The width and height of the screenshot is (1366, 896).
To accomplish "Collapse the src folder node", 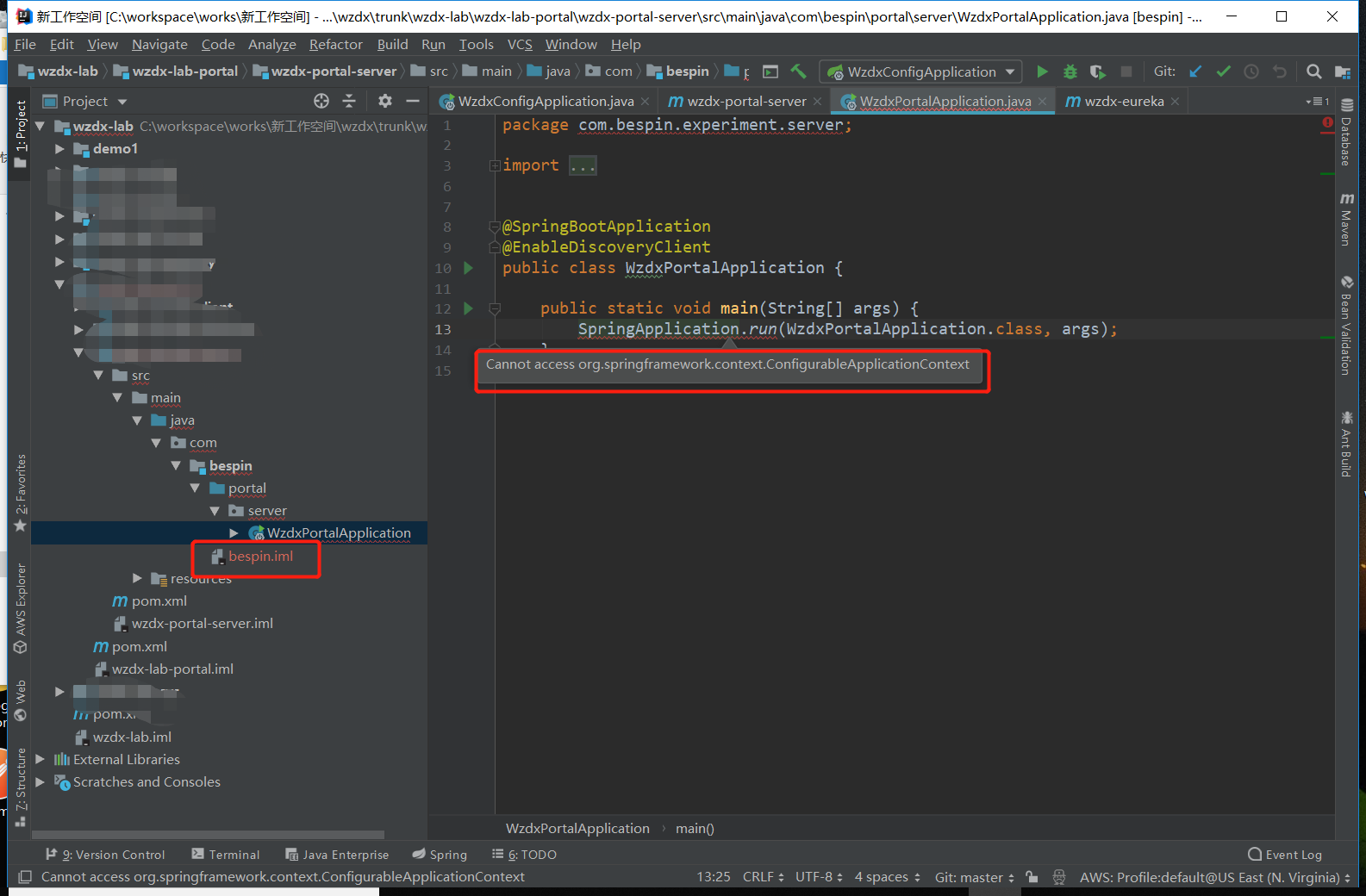I will click(98, 375).
